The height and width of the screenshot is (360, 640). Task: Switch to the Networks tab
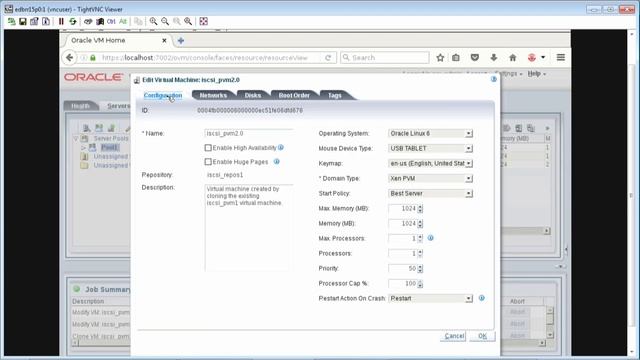(x=213, y=95)
